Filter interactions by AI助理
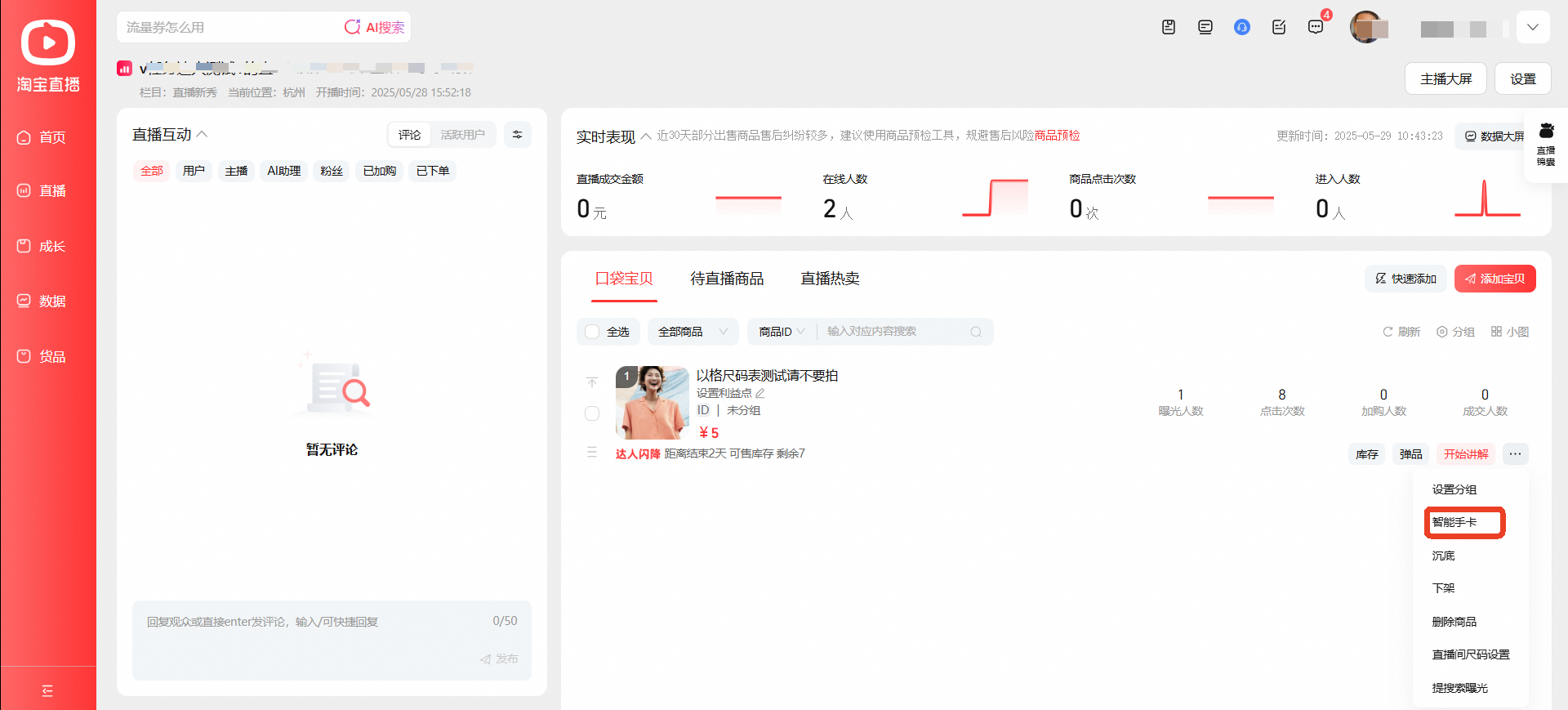 click(284, 171)
